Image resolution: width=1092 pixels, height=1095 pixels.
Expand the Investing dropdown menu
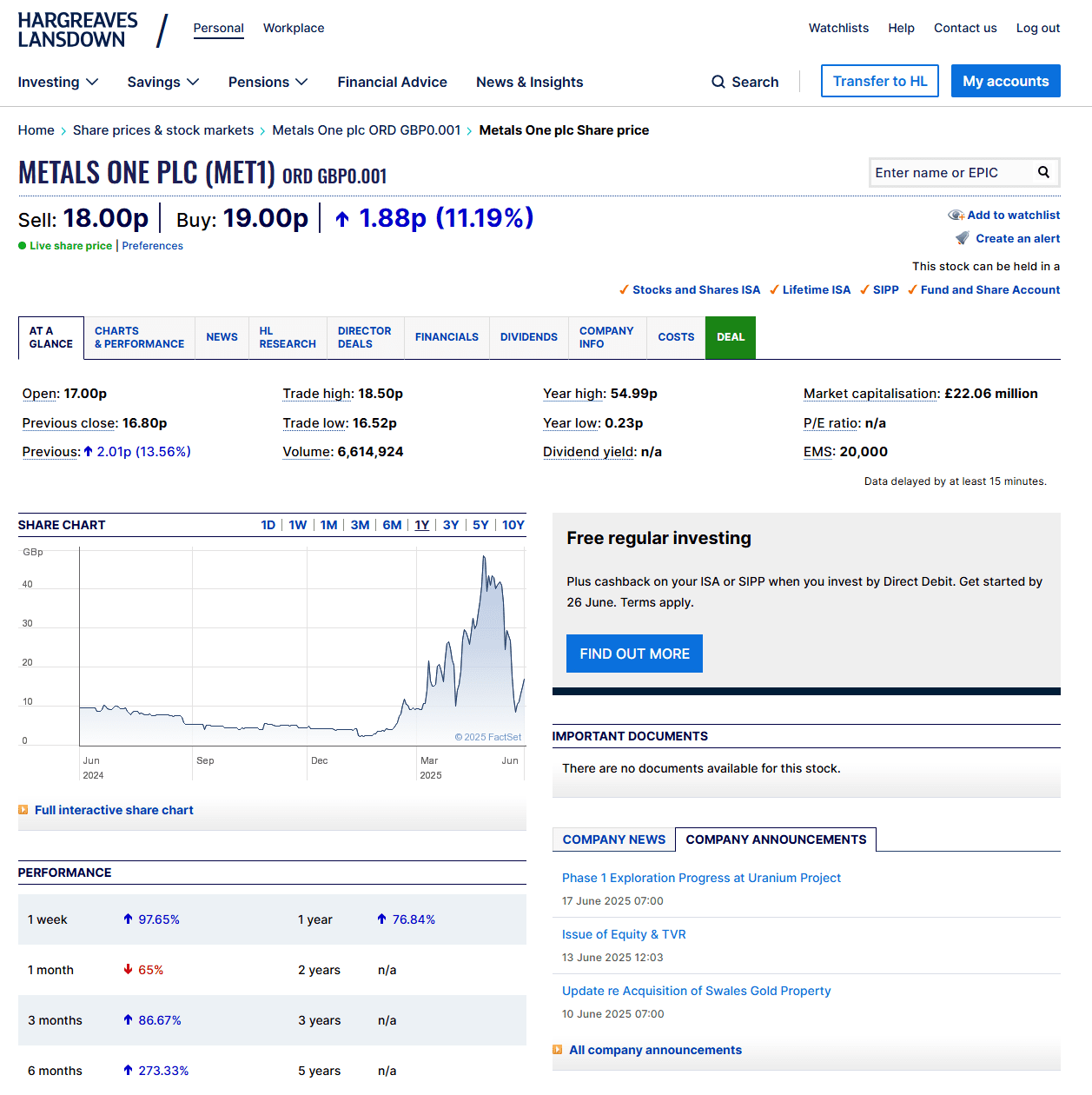58,82
